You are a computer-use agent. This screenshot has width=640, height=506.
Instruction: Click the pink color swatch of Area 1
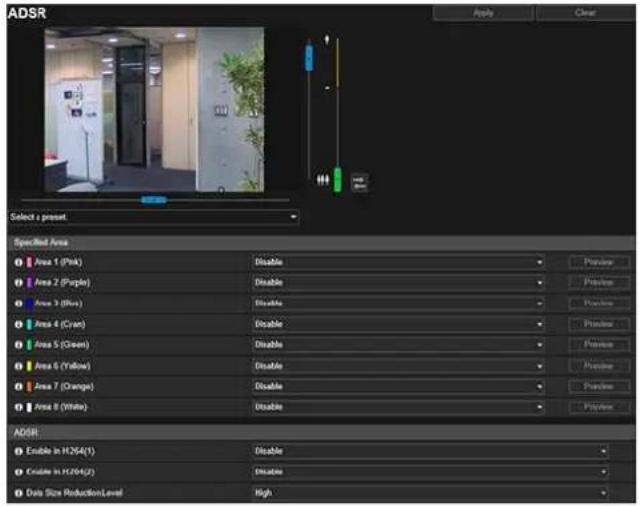click(29, 262)
